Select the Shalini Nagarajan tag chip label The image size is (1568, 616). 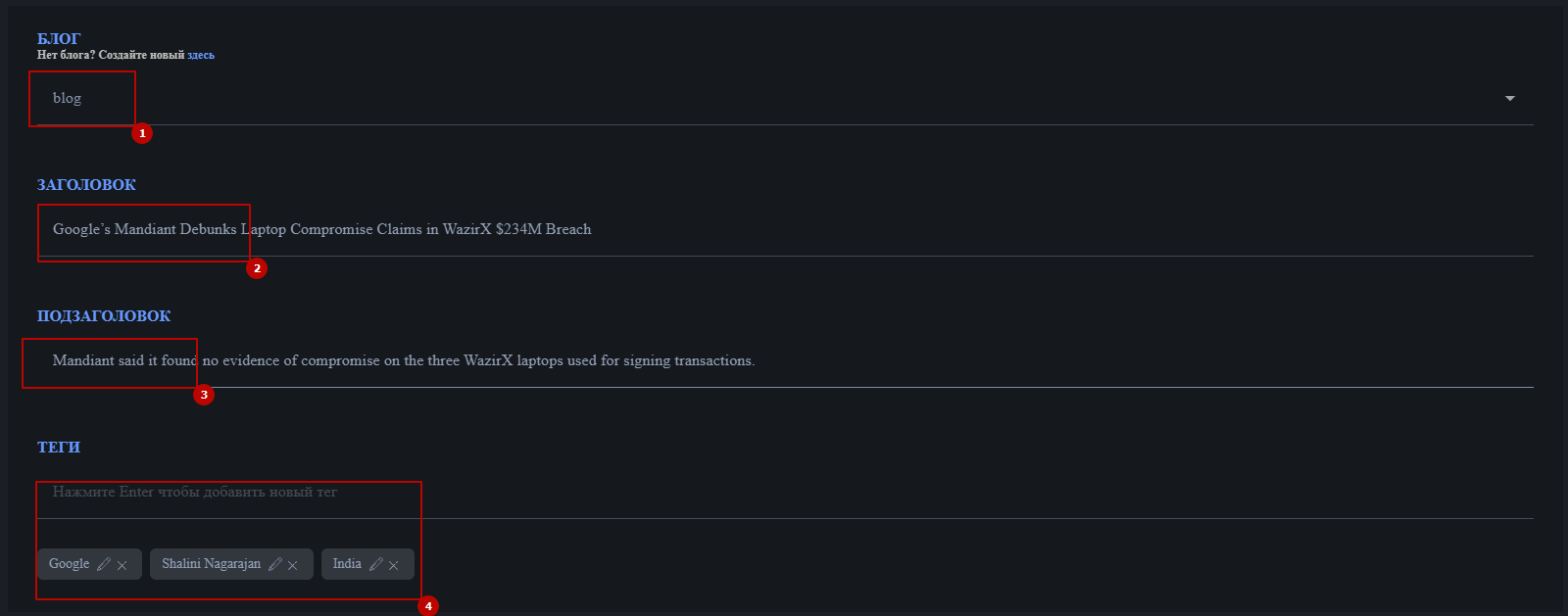(211, 564)
